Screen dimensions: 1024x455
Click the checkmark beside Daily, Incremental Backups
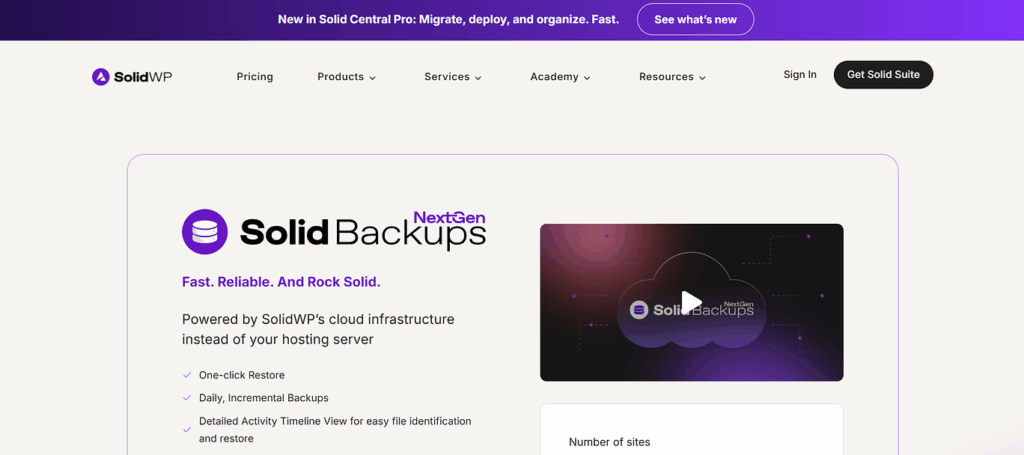[187, 398]
